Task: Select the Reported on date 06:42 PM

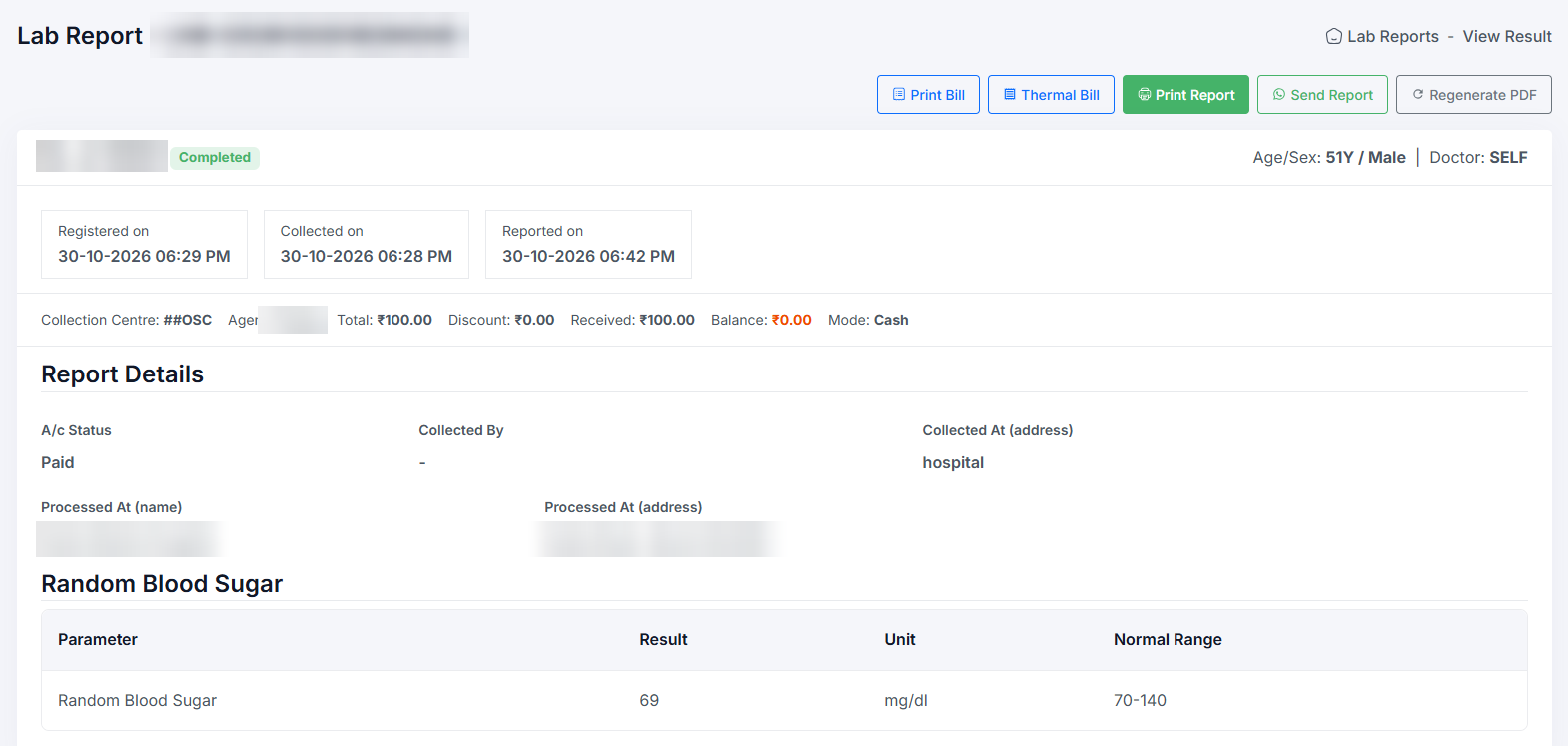Action: pos(588,256)
